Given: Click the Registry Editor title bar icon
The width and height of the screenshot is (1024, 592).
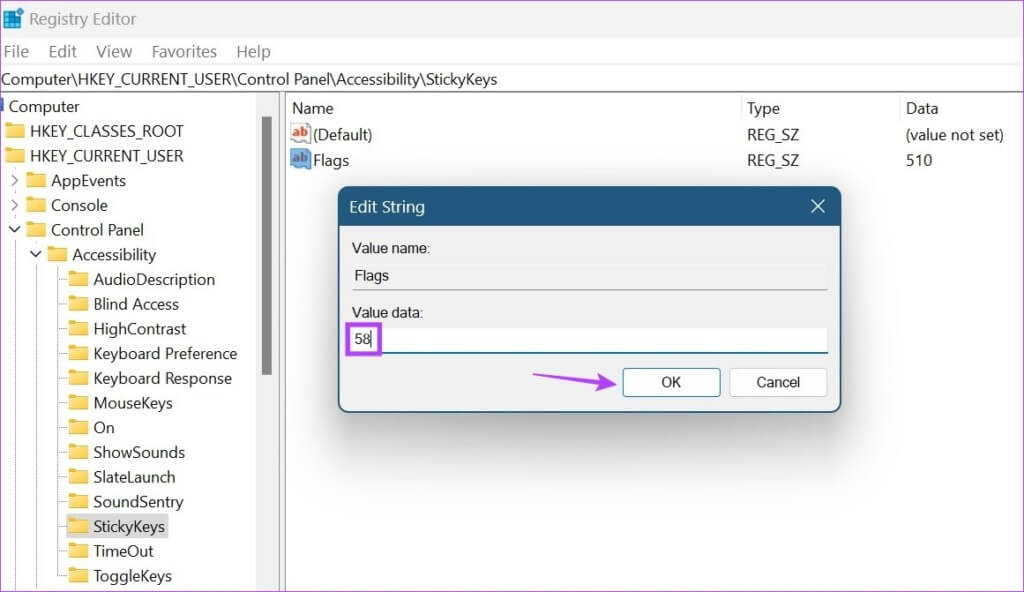Looking at the screenshot, I should [14, 18].
